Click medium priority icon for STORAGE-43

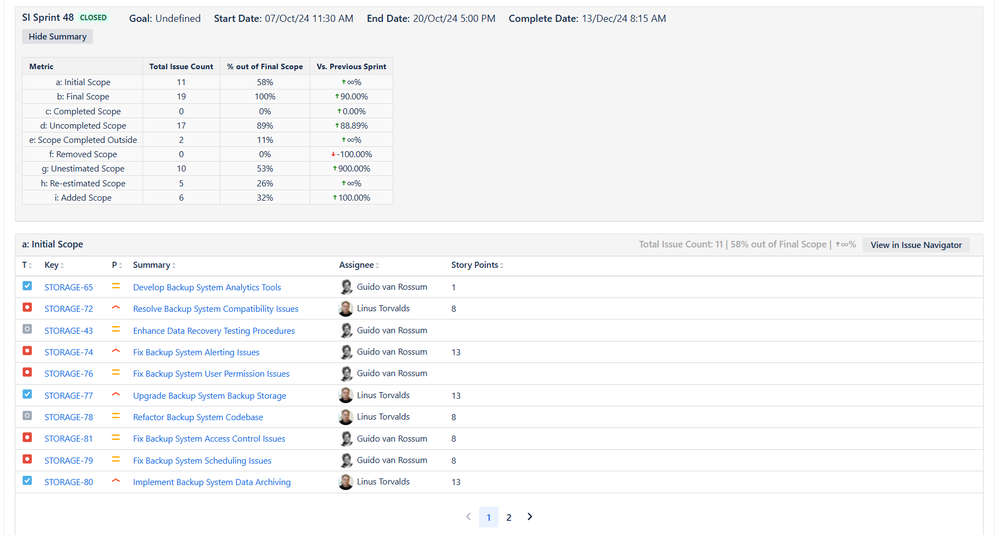click(x=116, y=330)
